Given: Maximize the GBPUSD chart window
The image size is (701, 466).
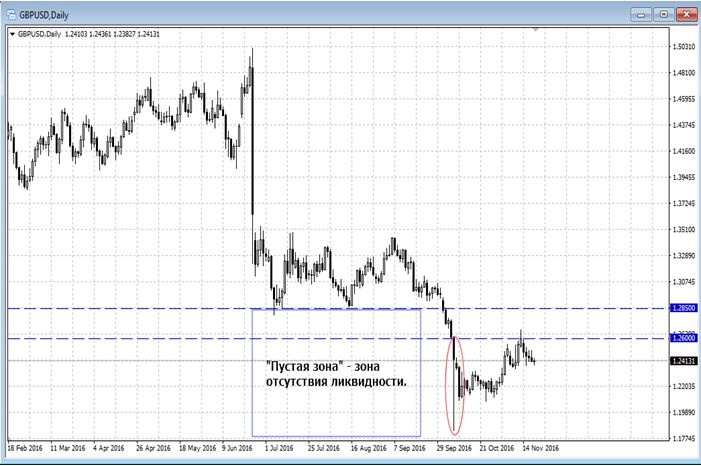Looking at the screenshot, I should [662, 13].
